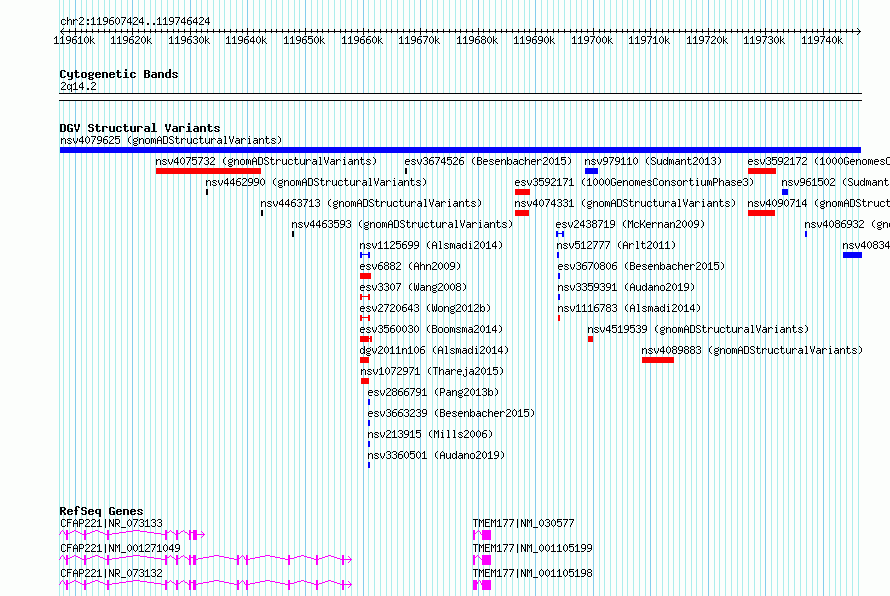Screen dimensions: 890x596
Task: Open esv2720643 (Wong2012b) label
Action: pyautogui.click(x=425, y=308)
